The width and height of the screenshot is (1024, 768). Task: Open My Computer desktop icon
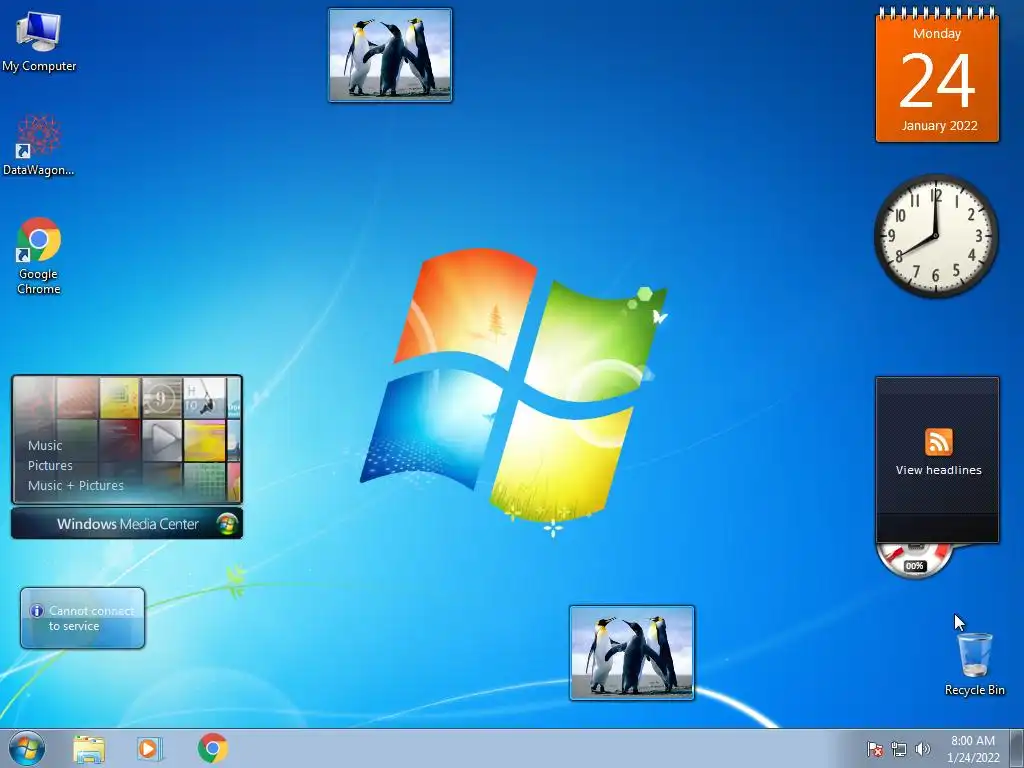tap(39, 42)
